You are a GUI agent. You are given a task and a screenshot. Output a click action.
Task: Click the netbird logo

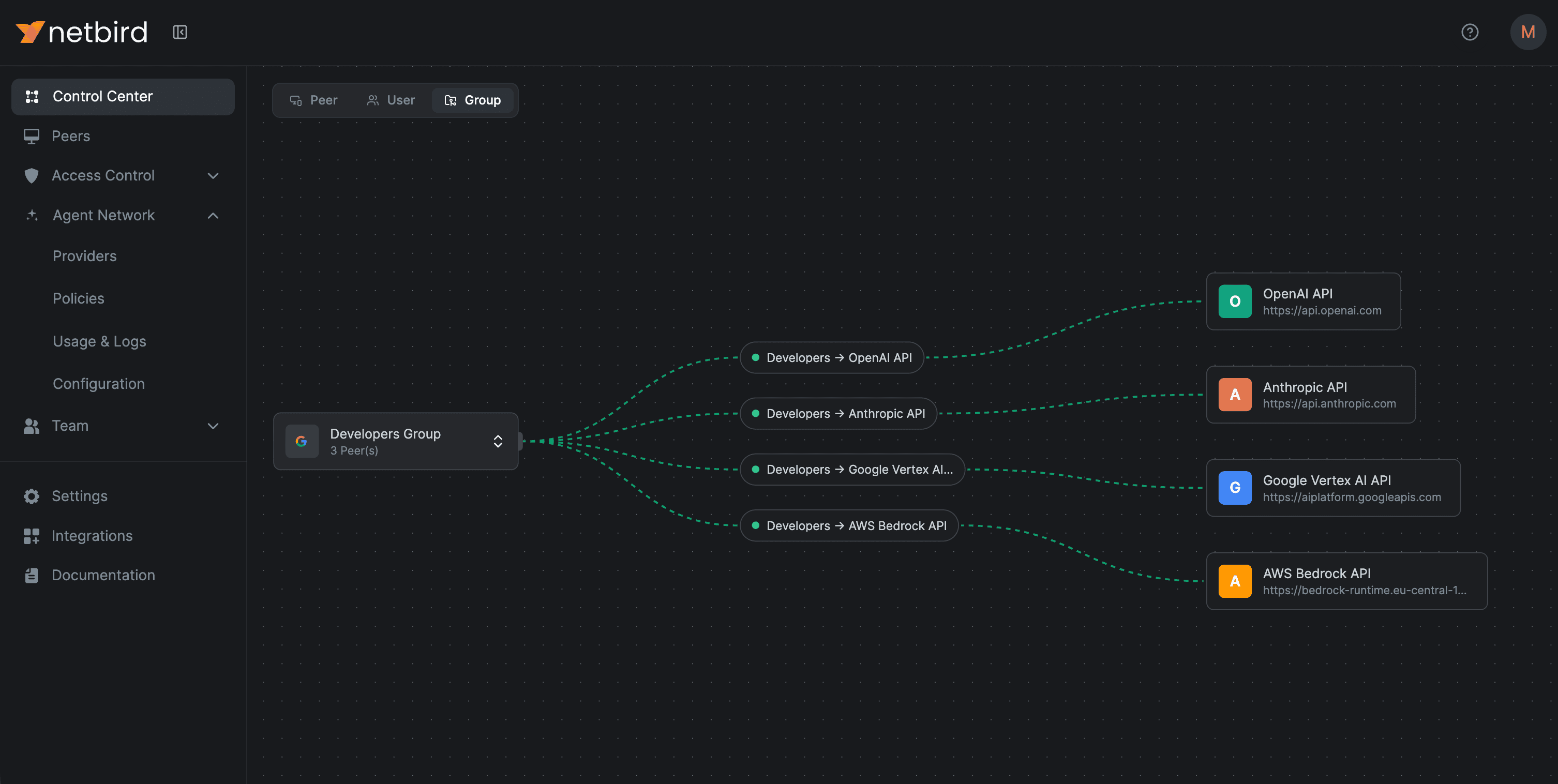(x=82, y=32)
